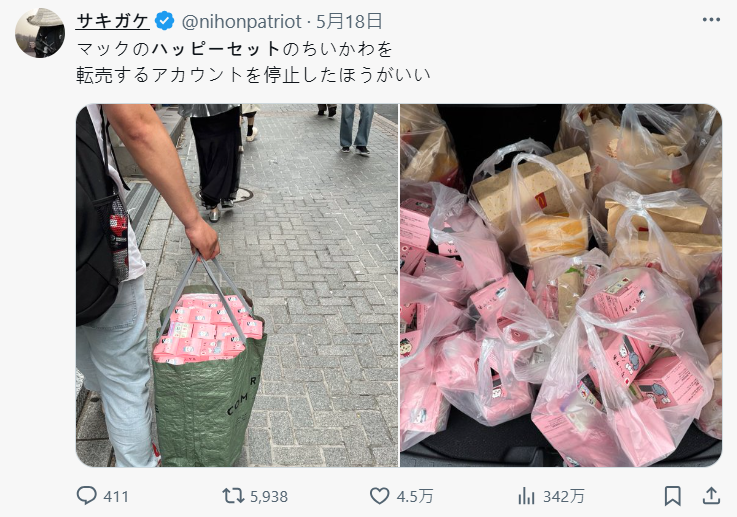The image size is (737, 517).
Task: Open the view analytics bar icon
Action: click(526, 496)
